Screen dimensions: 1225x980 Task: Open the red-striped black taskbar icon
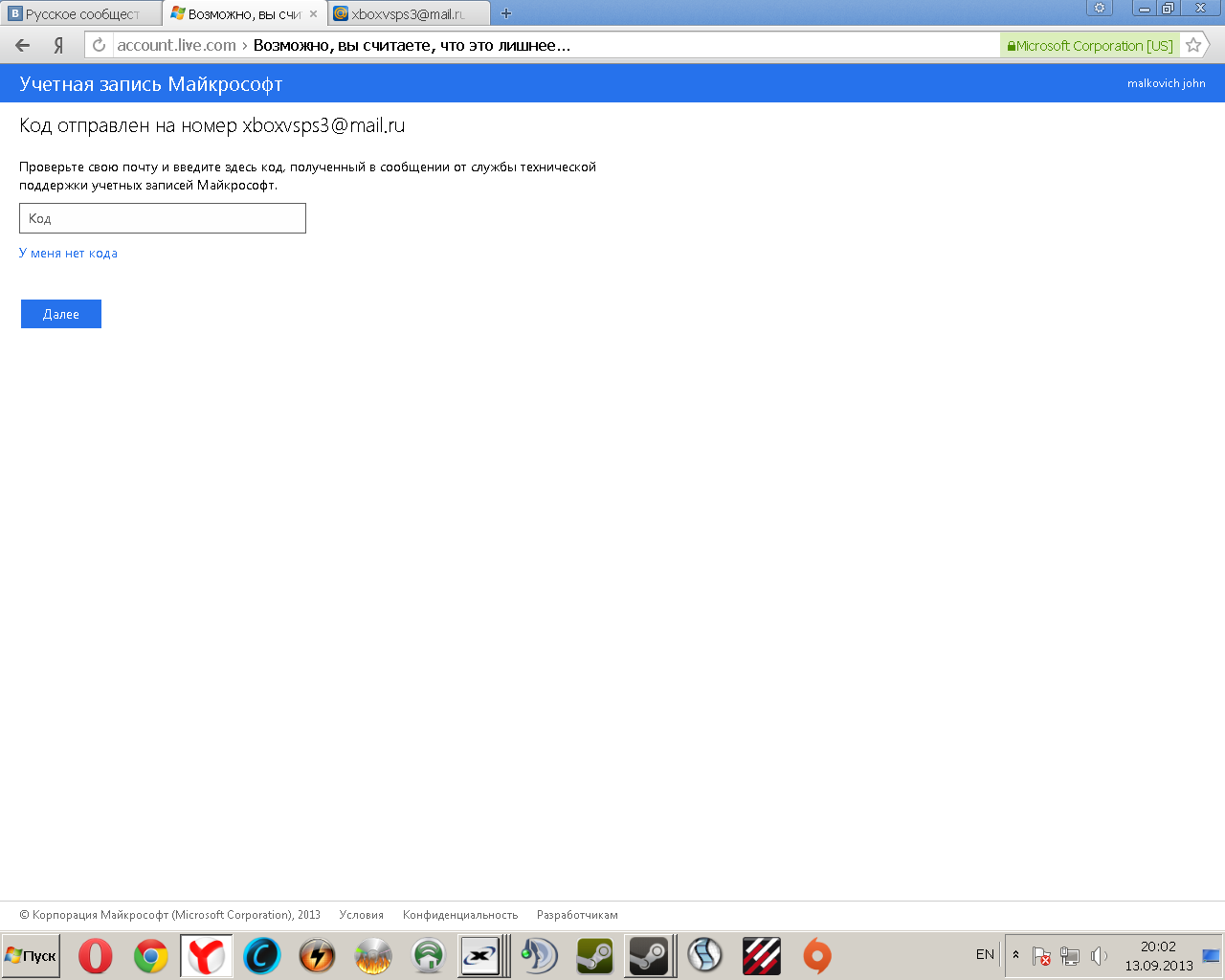(762, 955)
